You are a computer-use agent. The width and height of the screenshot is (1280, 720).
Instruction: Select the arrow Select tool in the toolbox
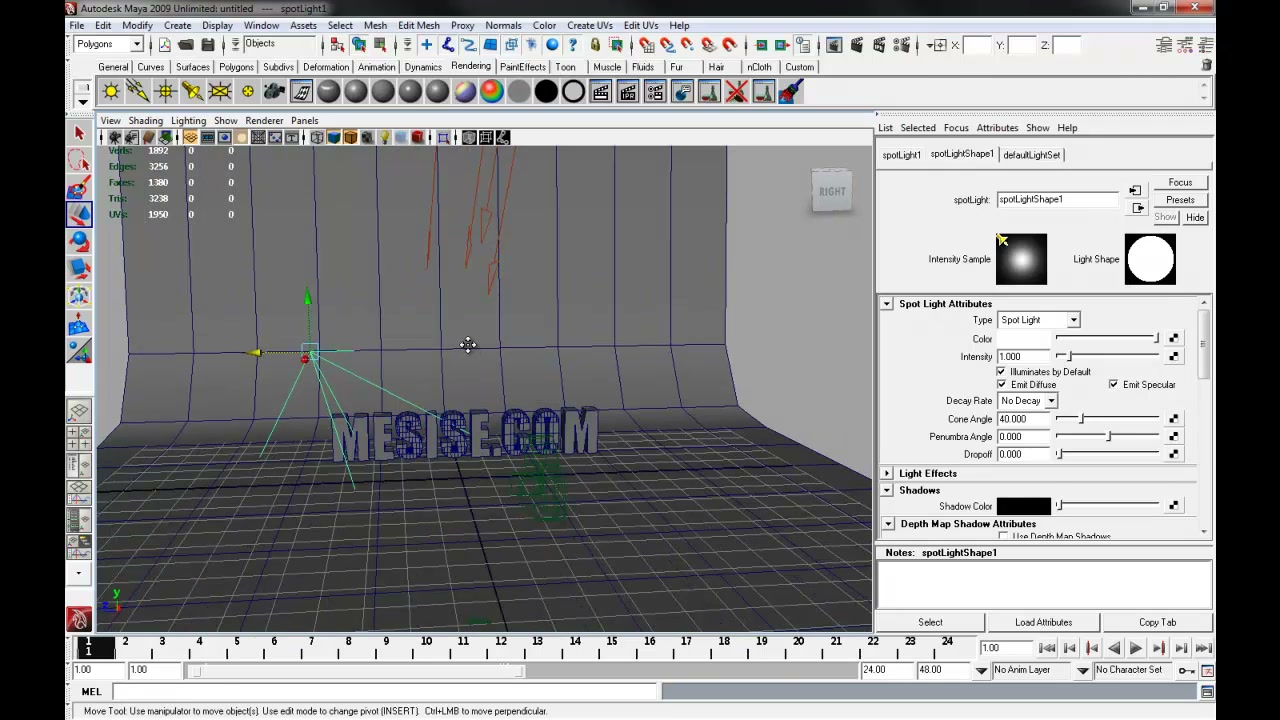(79, 134)
